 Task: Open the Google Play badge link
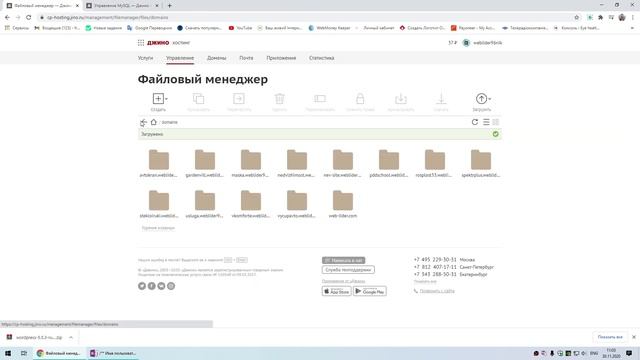tap(370, 291)
